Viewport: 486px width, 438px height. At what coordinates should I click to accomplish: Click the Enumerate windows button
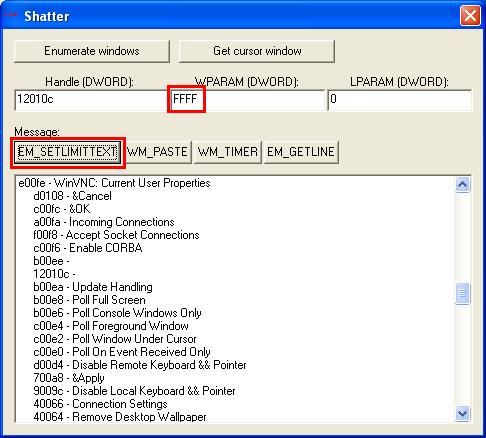[92, 51]
